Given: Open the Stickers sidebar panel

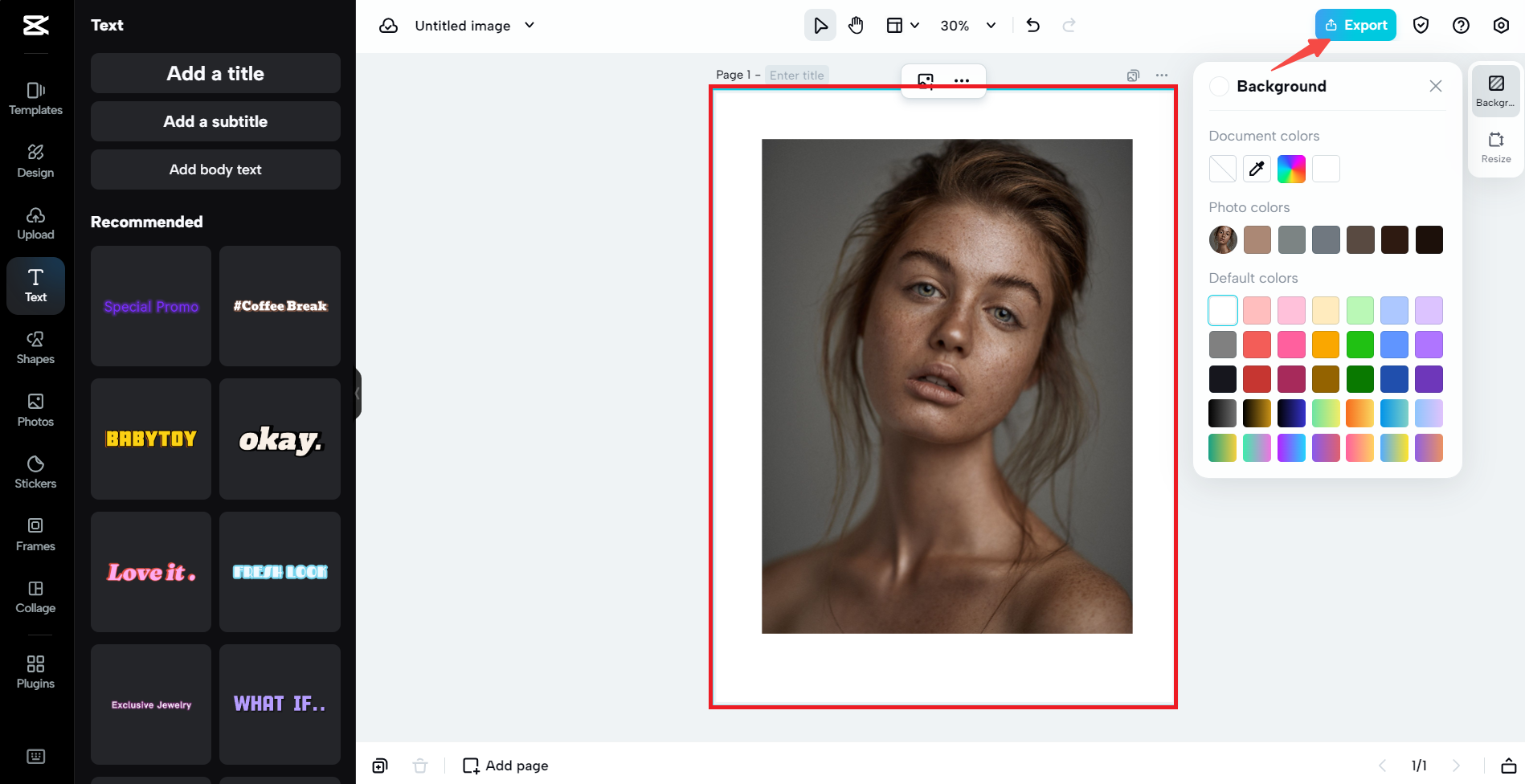Looking at the screenshot, I should [35, 472].
